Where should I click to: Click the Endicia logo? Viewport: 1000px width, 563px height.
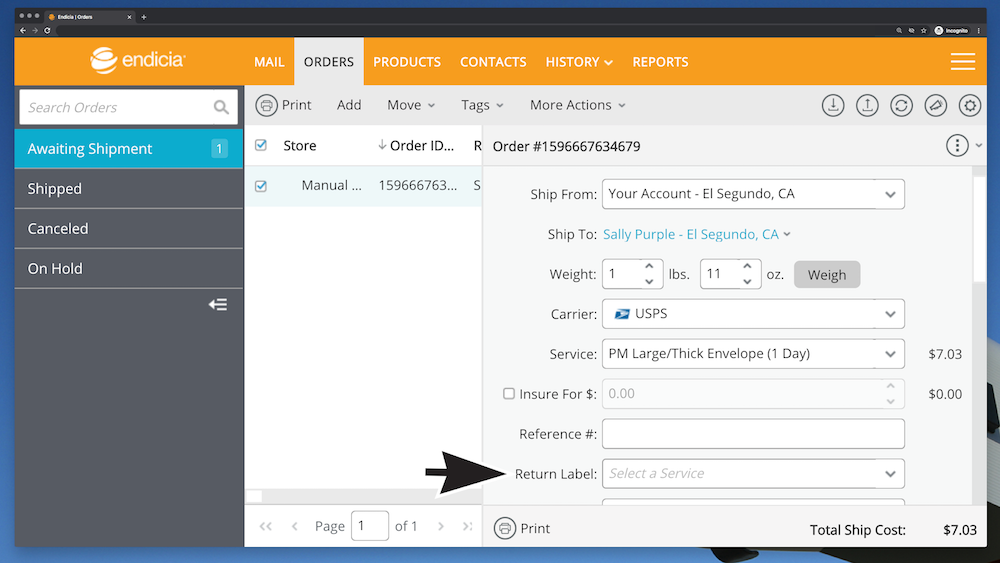[x=138, y=61]
